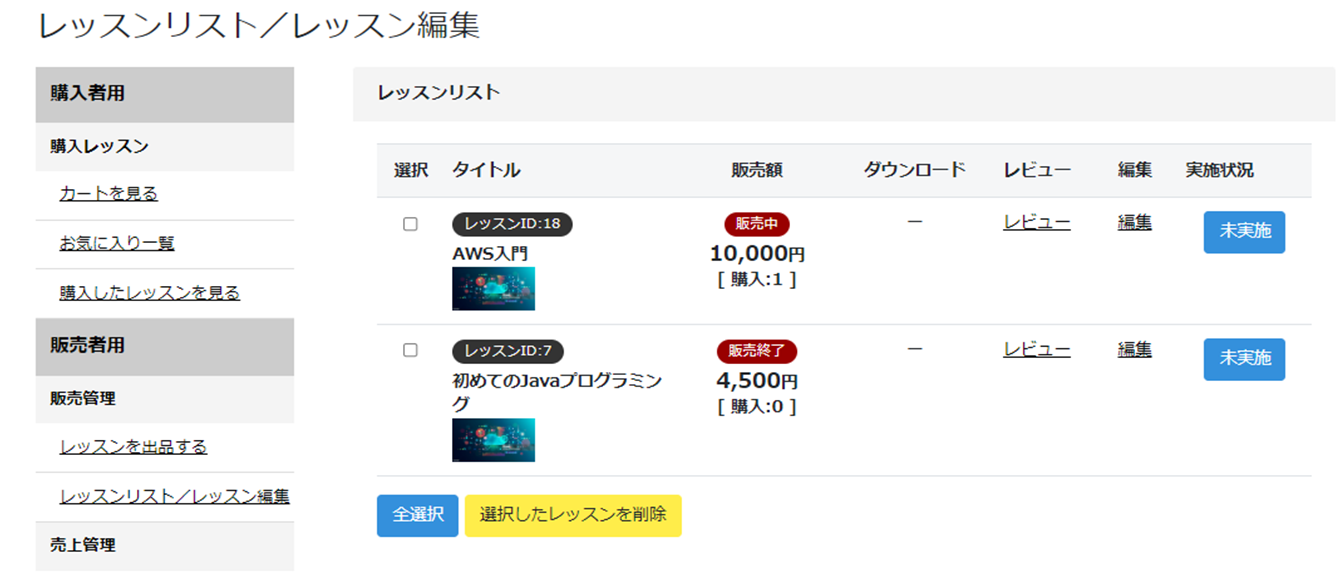Click 未実施 button for lesson ID 18

(1244, 232)
